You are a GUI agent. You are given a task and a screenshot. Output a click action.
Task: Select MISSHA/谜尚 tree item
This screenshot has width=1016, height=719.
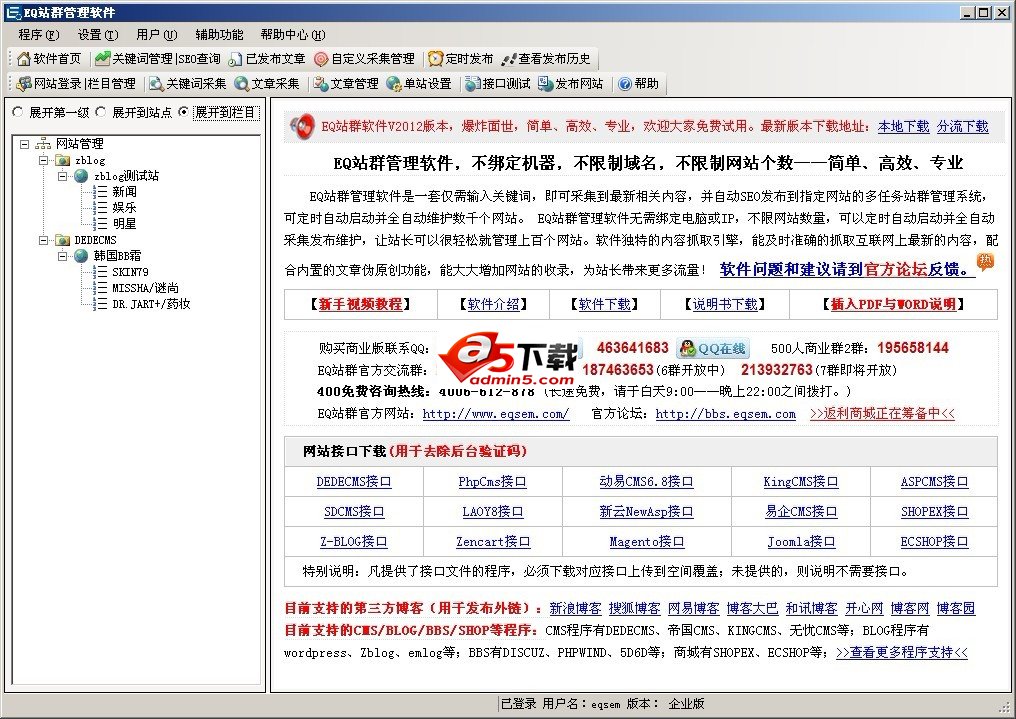(x=145, y=288)
